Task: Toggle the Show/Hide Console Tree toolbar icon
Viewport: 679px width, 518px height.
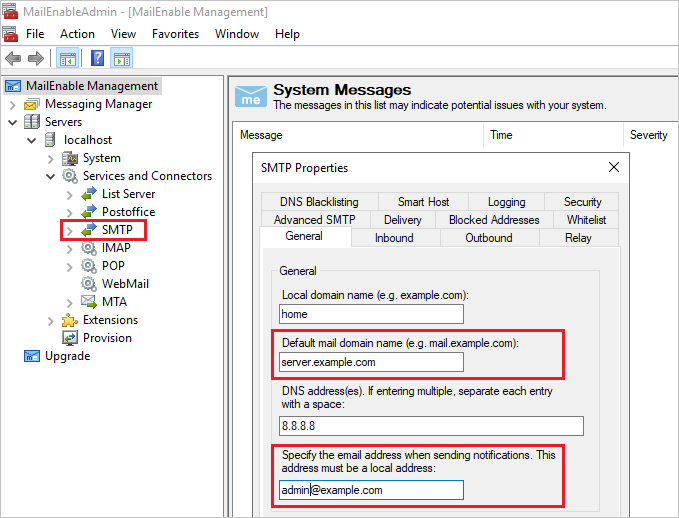Action: click(x=68, y=58)
